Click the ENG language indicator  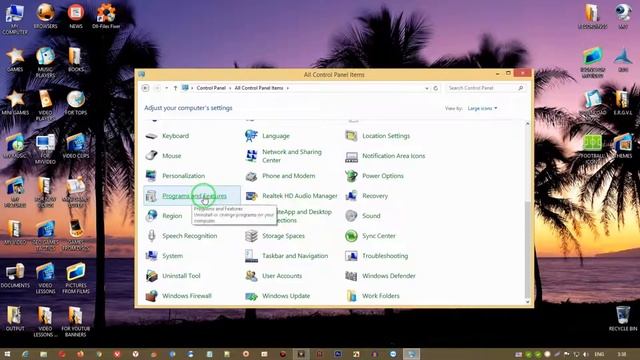(599, 354)
